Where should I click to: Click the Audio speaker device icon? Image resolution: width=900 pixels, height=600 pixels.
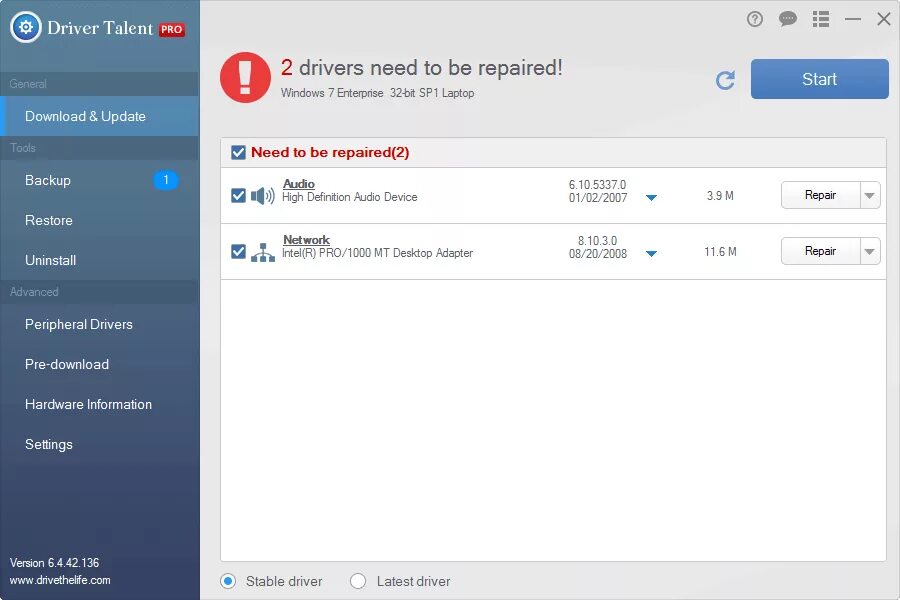pyautogui.click(x=263, y=196)
